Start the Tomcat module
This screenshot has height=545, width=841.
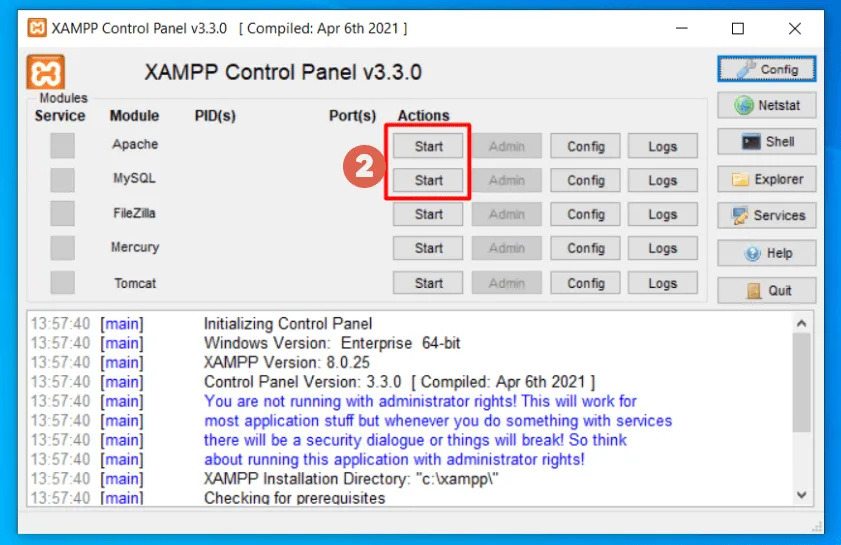coord(428,283)
